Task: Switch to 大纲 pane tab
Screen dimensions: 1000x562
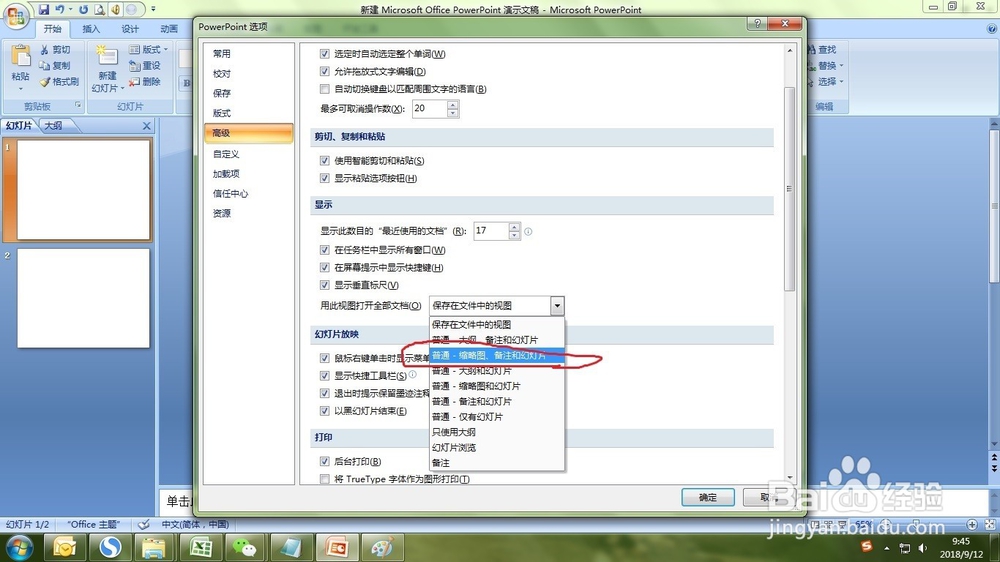Action: [54, 126]
